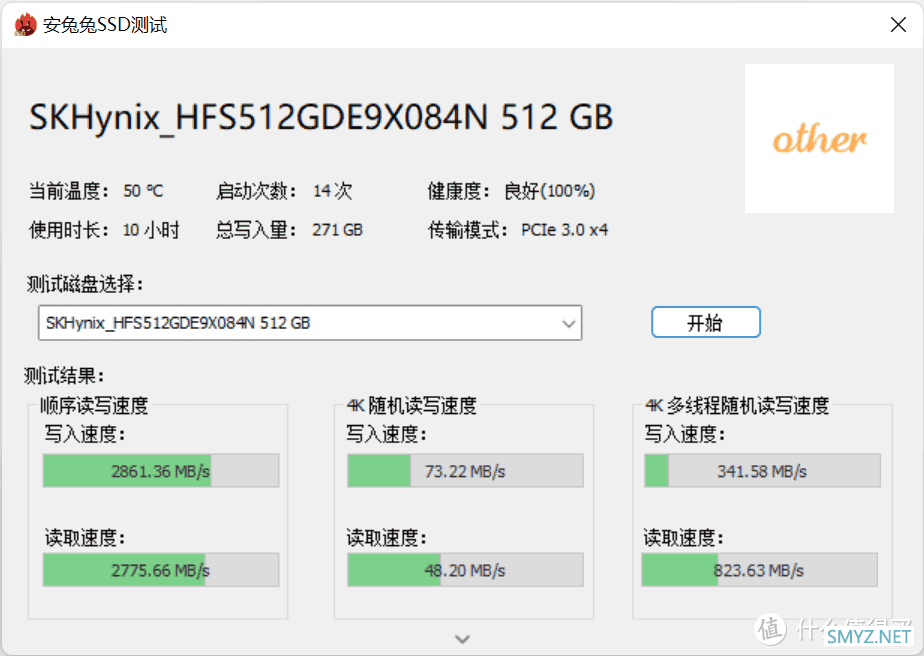Click the multithread write 341.58 MB/s bar
The image size is (924, 656).
(x=763, y=470)
